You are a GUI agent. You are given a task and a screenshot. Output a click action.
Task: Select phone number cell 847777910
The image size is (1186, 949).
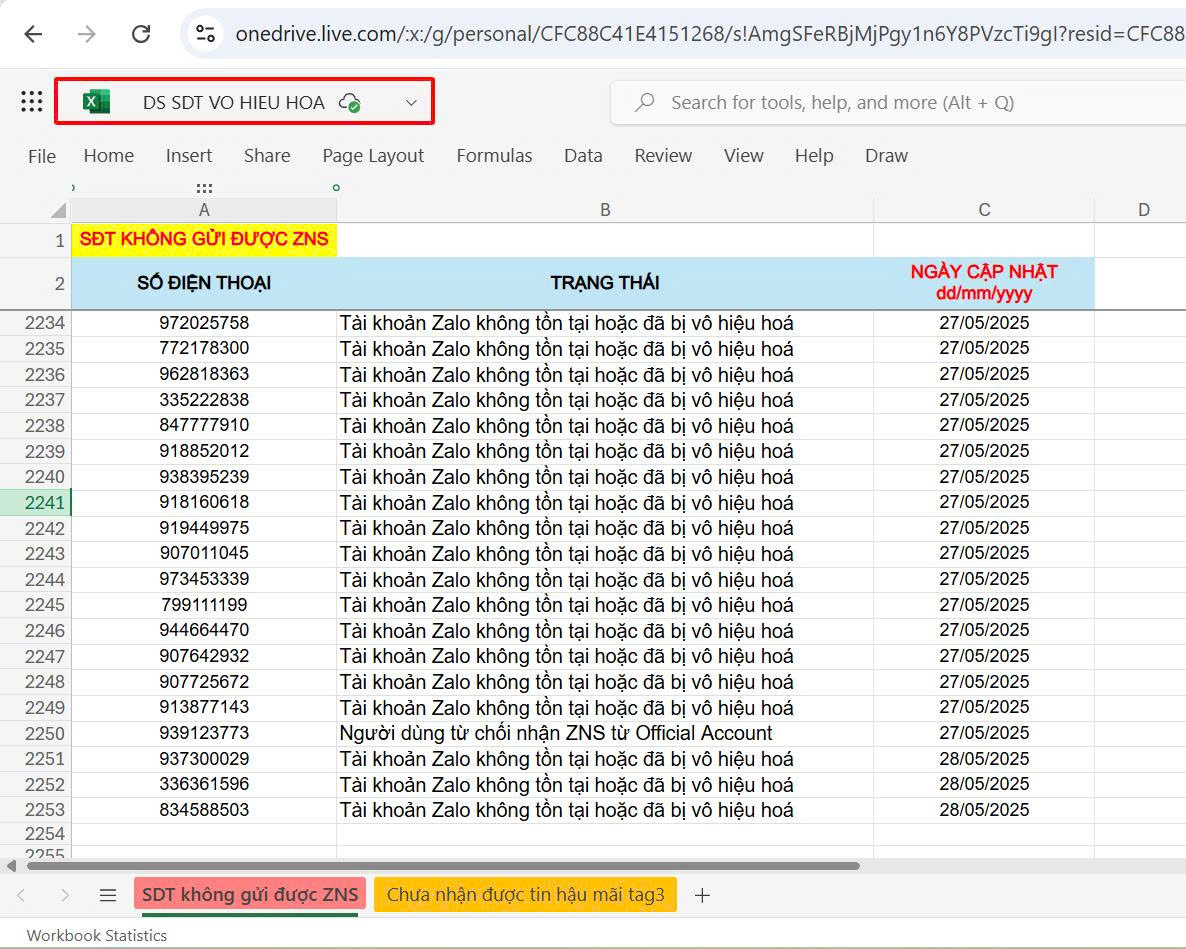tap(204, 426)
